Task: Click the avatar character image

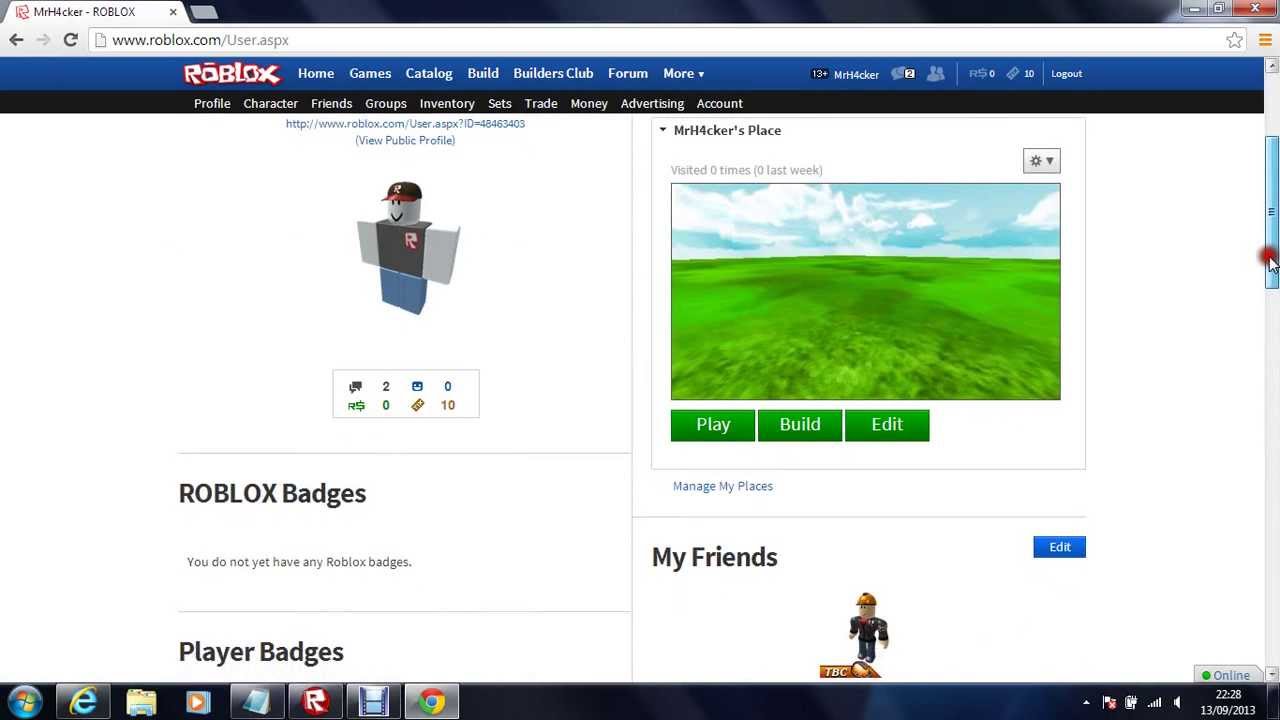Action: point(408,248)
